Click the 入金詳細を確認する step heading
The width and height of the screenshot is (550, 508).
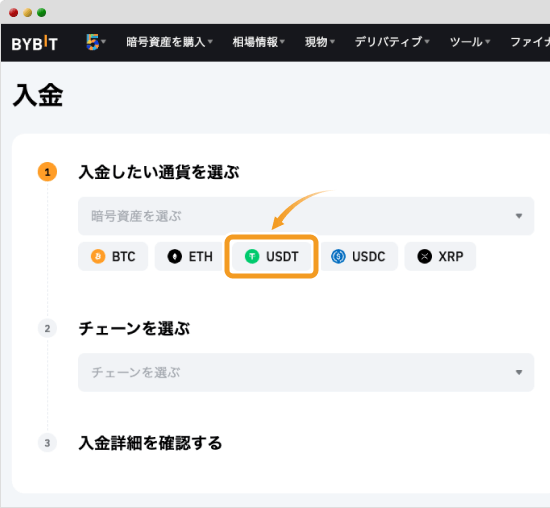150,443
